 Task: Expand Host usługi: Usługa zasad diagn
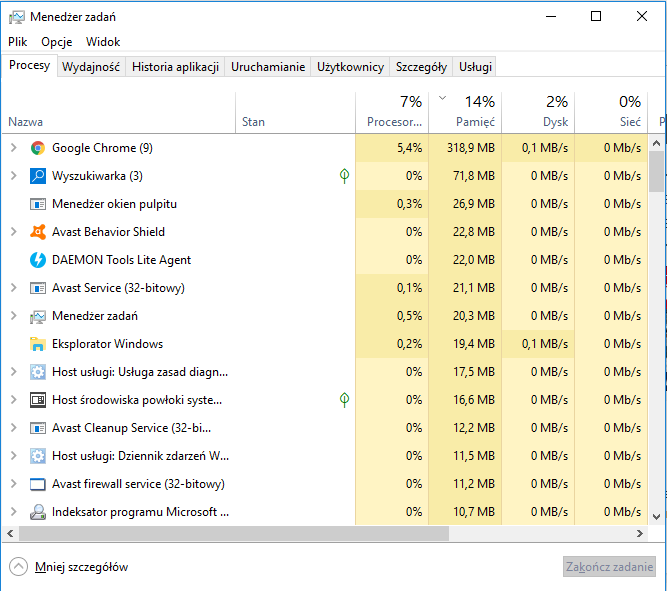point(14,372)
